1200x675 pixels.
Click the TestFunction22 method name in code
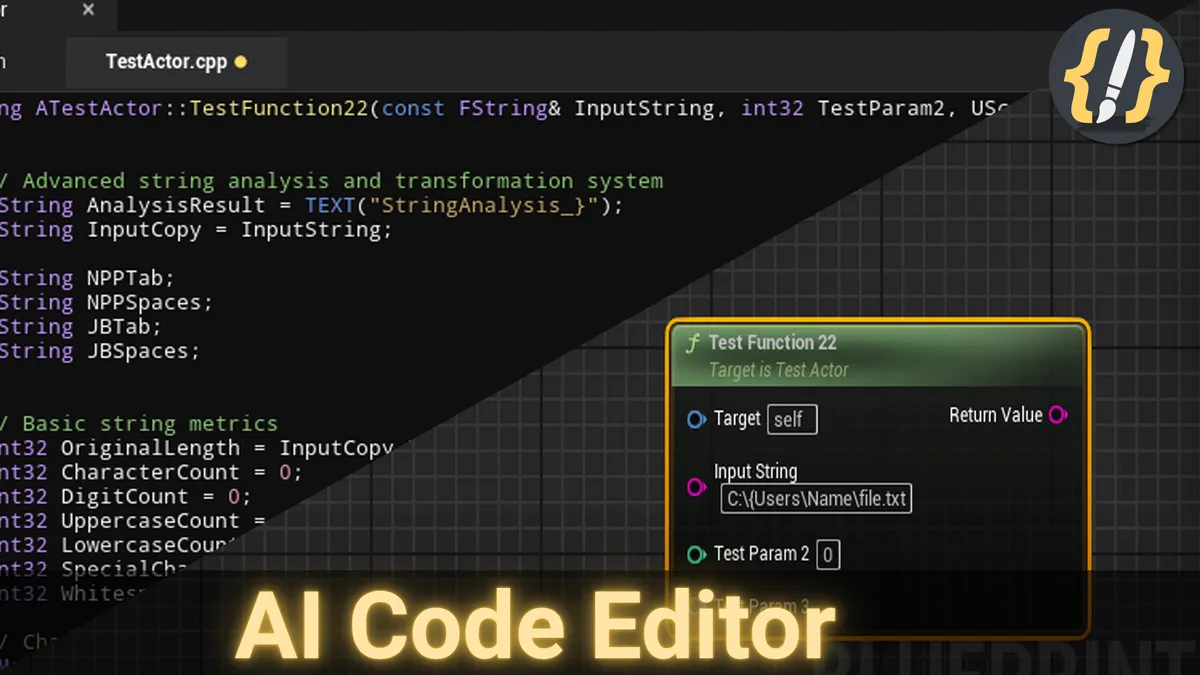coord(279,108)
